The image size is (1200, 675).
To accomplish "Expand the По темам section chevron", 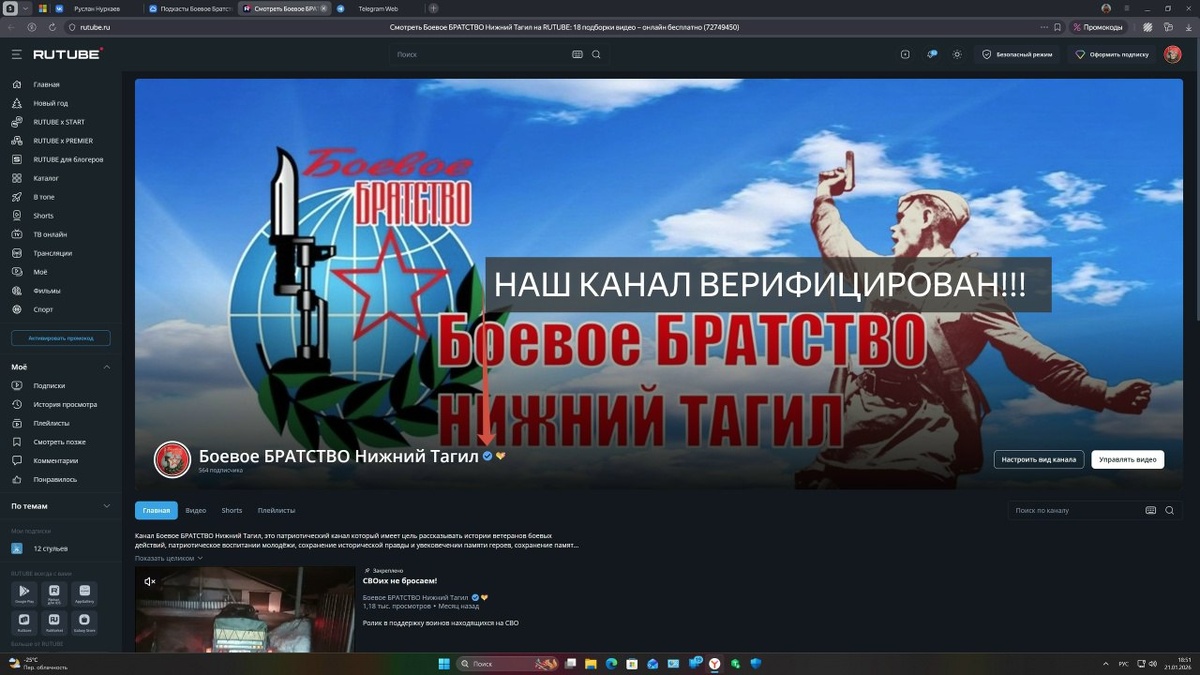I will (107, 506).
